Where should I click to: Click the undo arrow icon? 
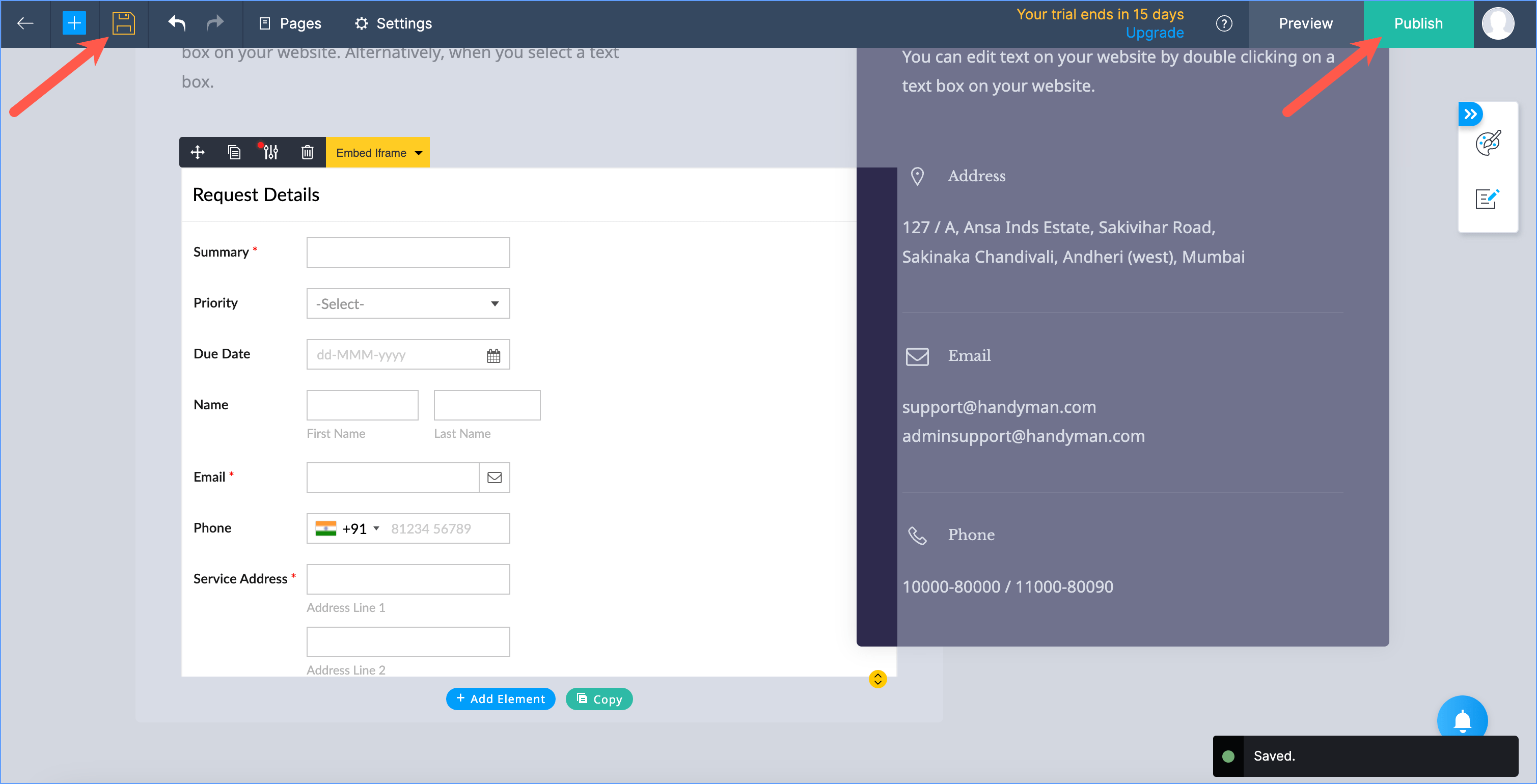pos(177,23)
